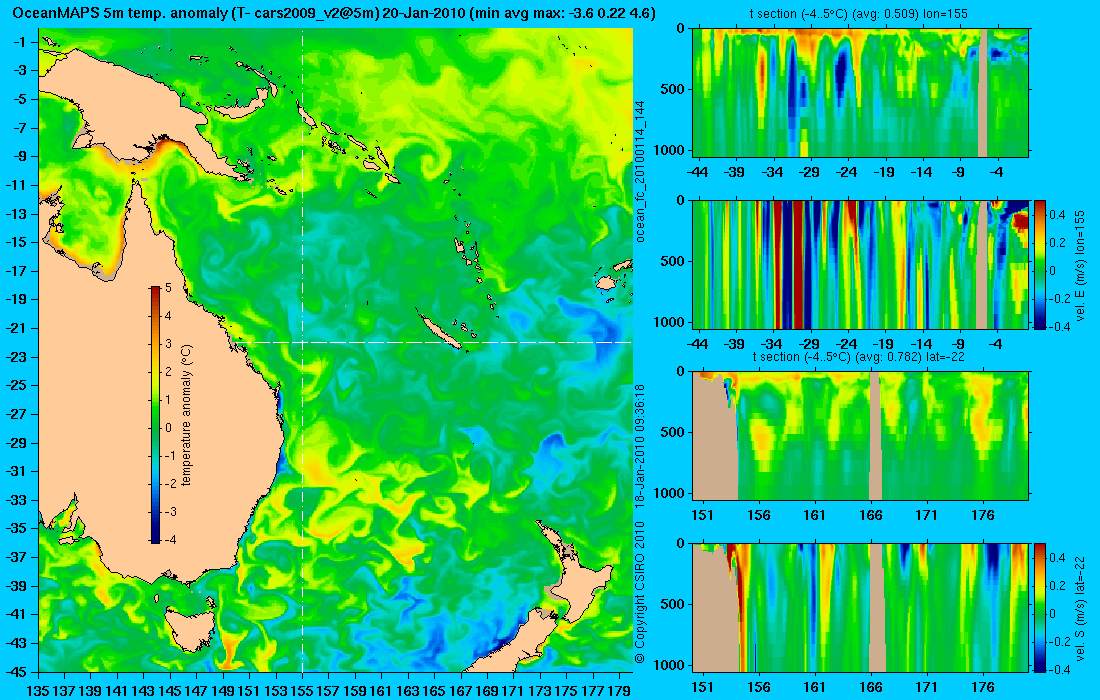Screen dimensions: 1100x700
Task: Click '166' on lat=-22 temperature section axis
Action: point(871,515)
